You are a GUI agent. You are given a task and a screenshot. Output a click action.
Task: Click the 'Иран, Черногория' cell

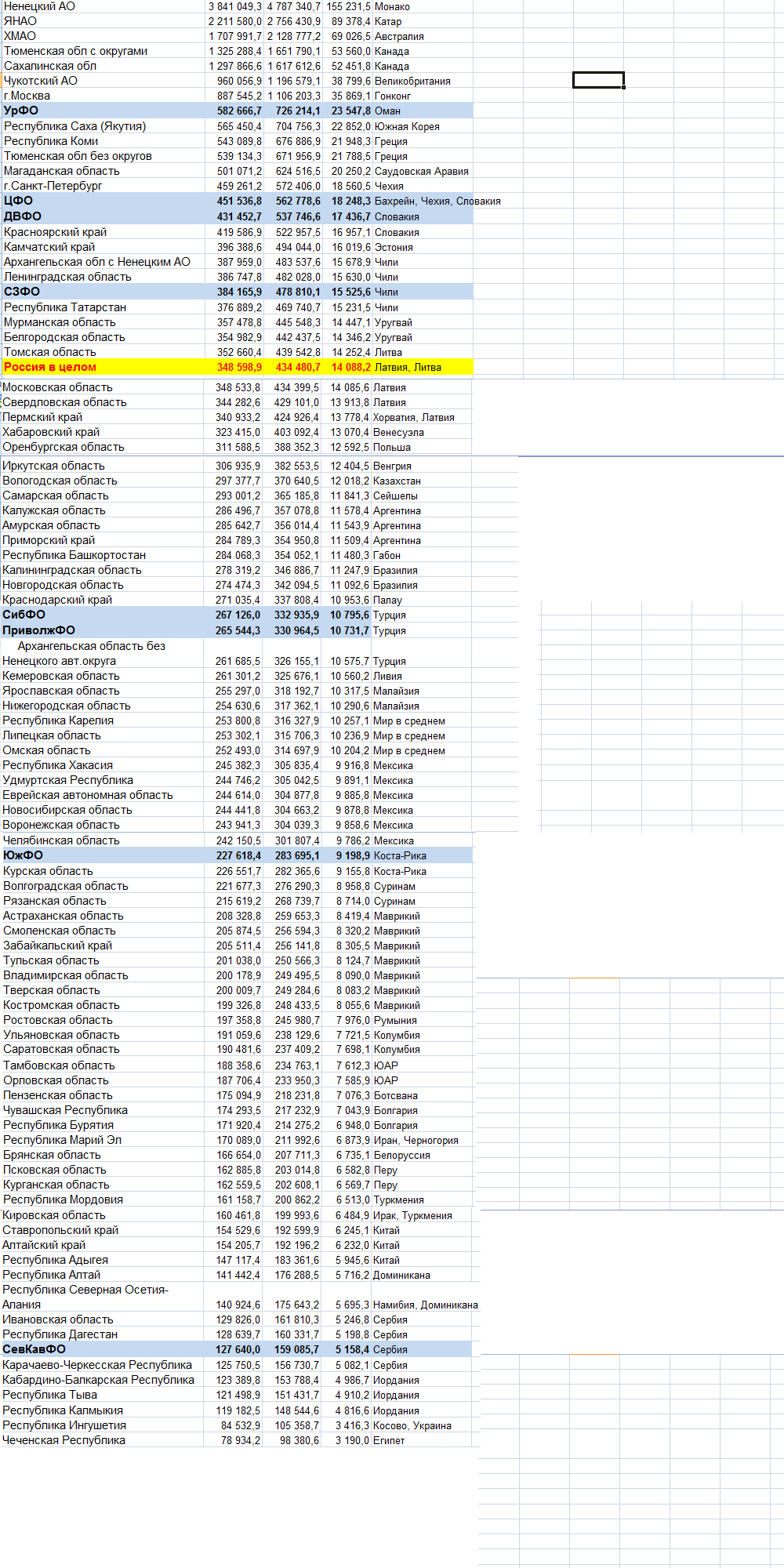(416, 1140)
